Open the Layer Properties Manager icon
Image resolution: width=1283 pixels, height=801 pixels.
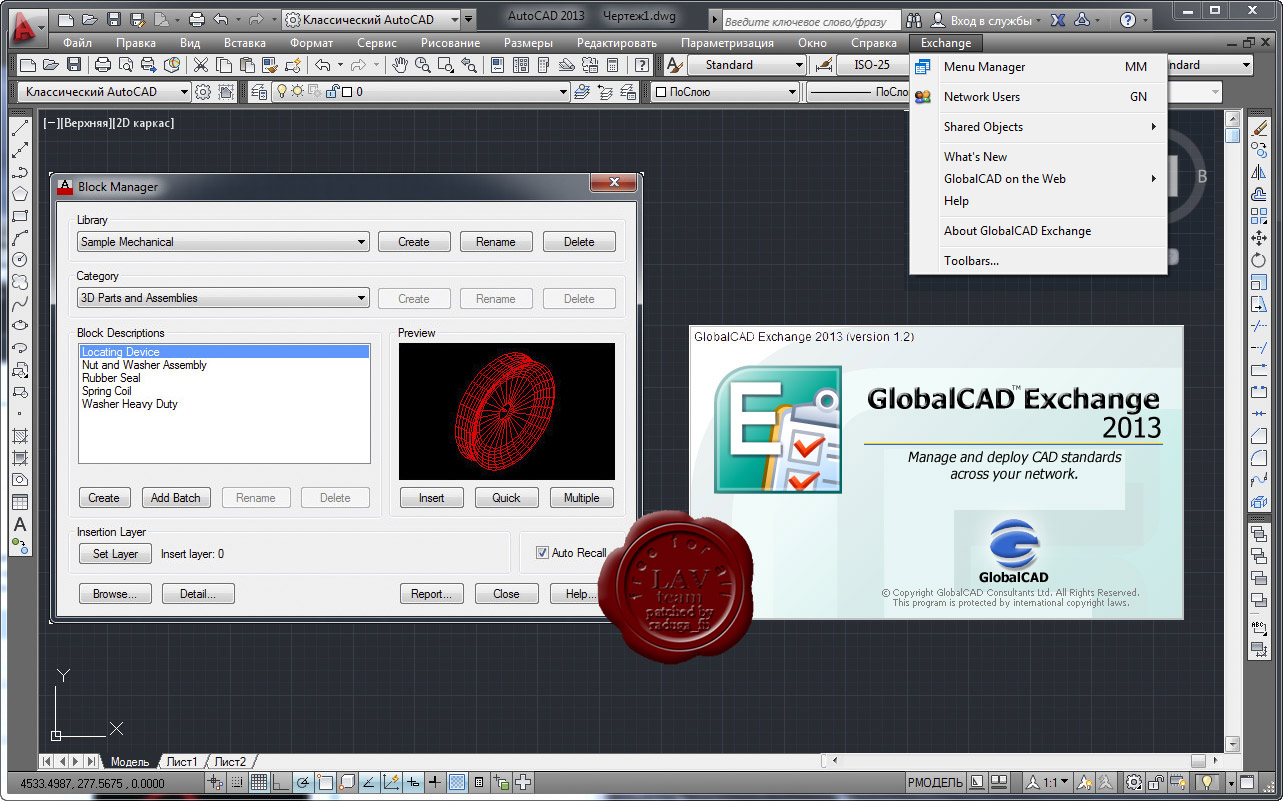pyautogui.click(x=259, y=92)
